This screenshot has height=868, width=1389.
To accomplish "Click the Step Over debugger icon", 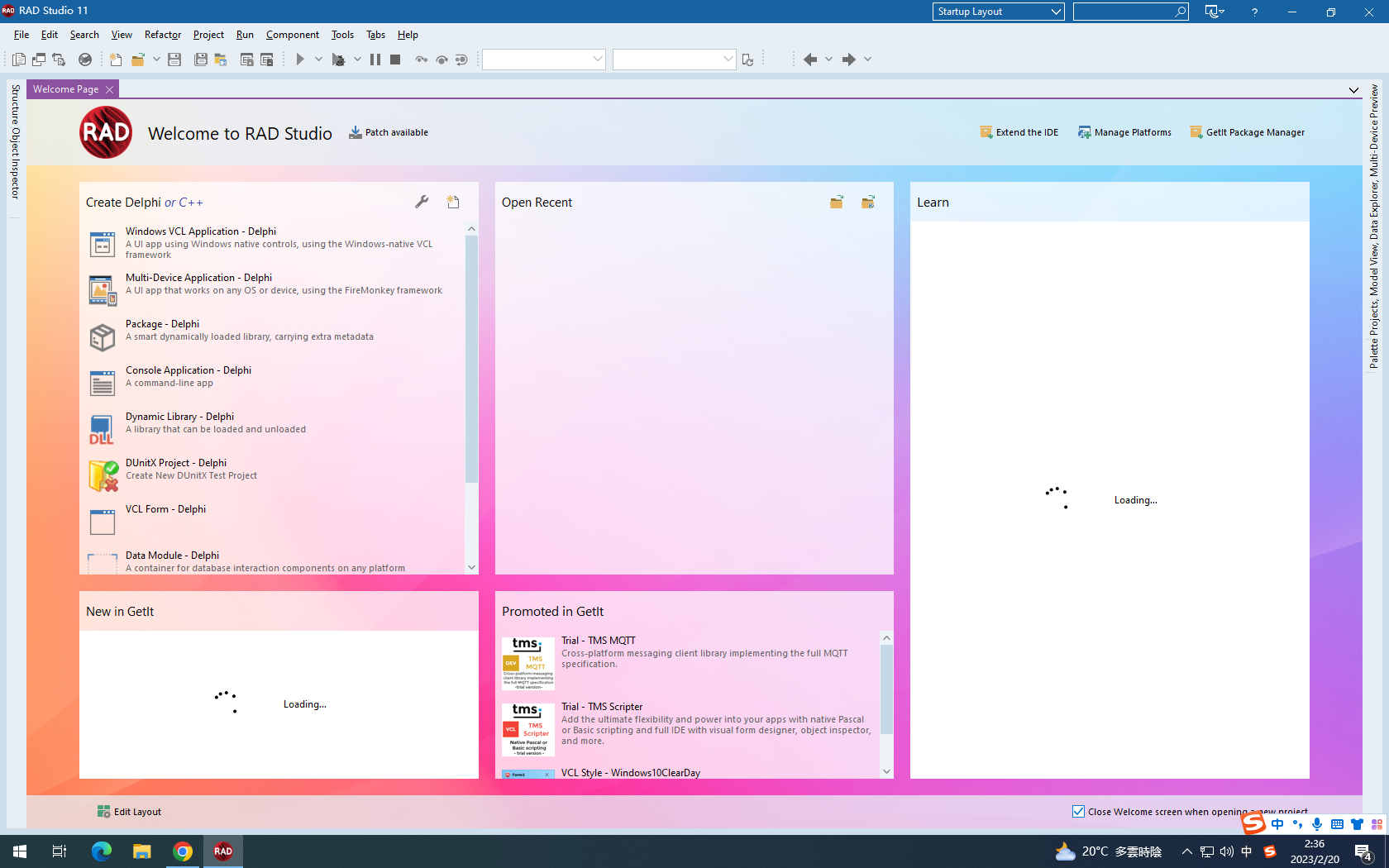I will point(442,60).
